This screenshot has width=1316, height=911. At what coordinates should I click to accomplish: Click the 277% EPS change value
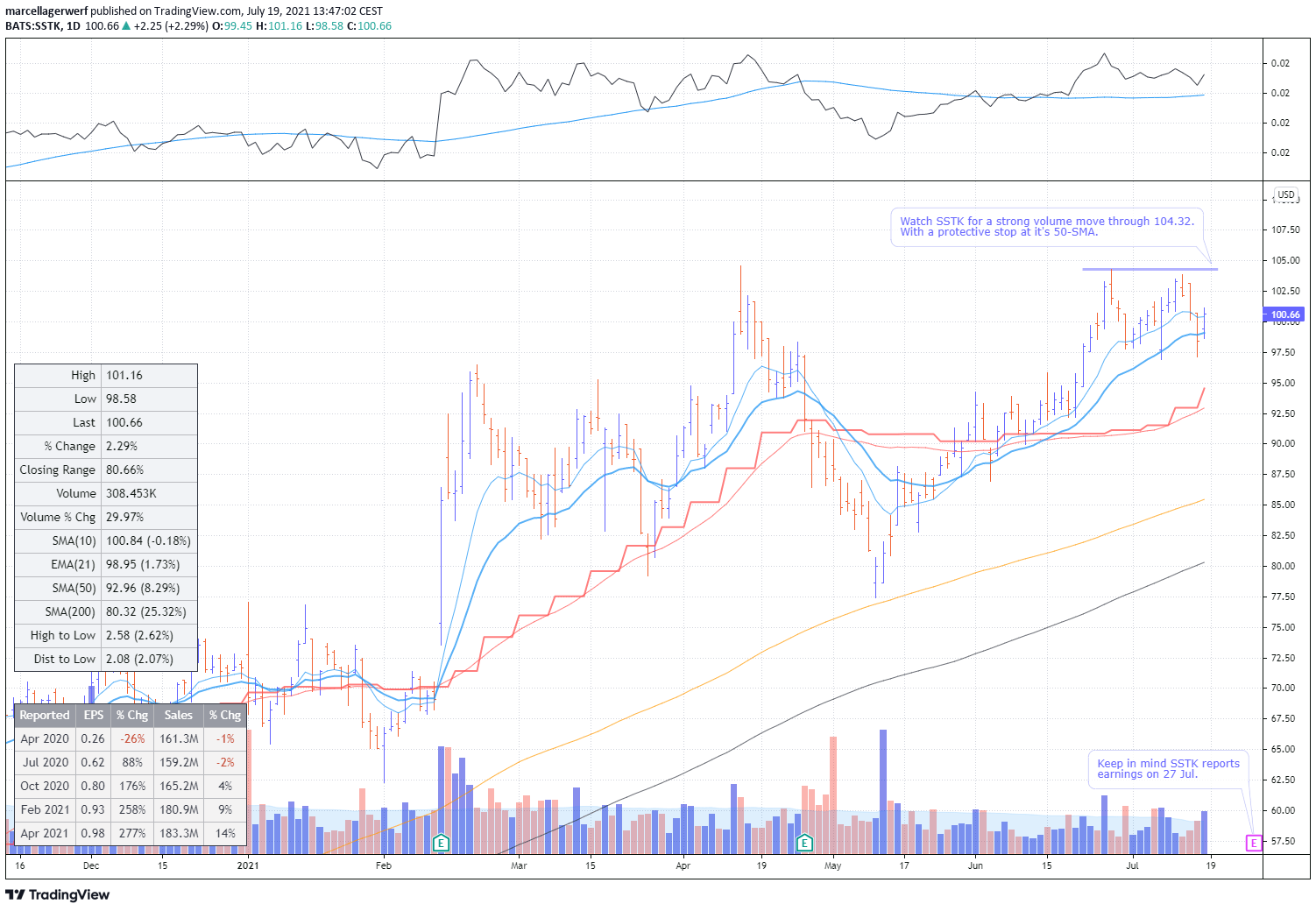pos(132,833)
